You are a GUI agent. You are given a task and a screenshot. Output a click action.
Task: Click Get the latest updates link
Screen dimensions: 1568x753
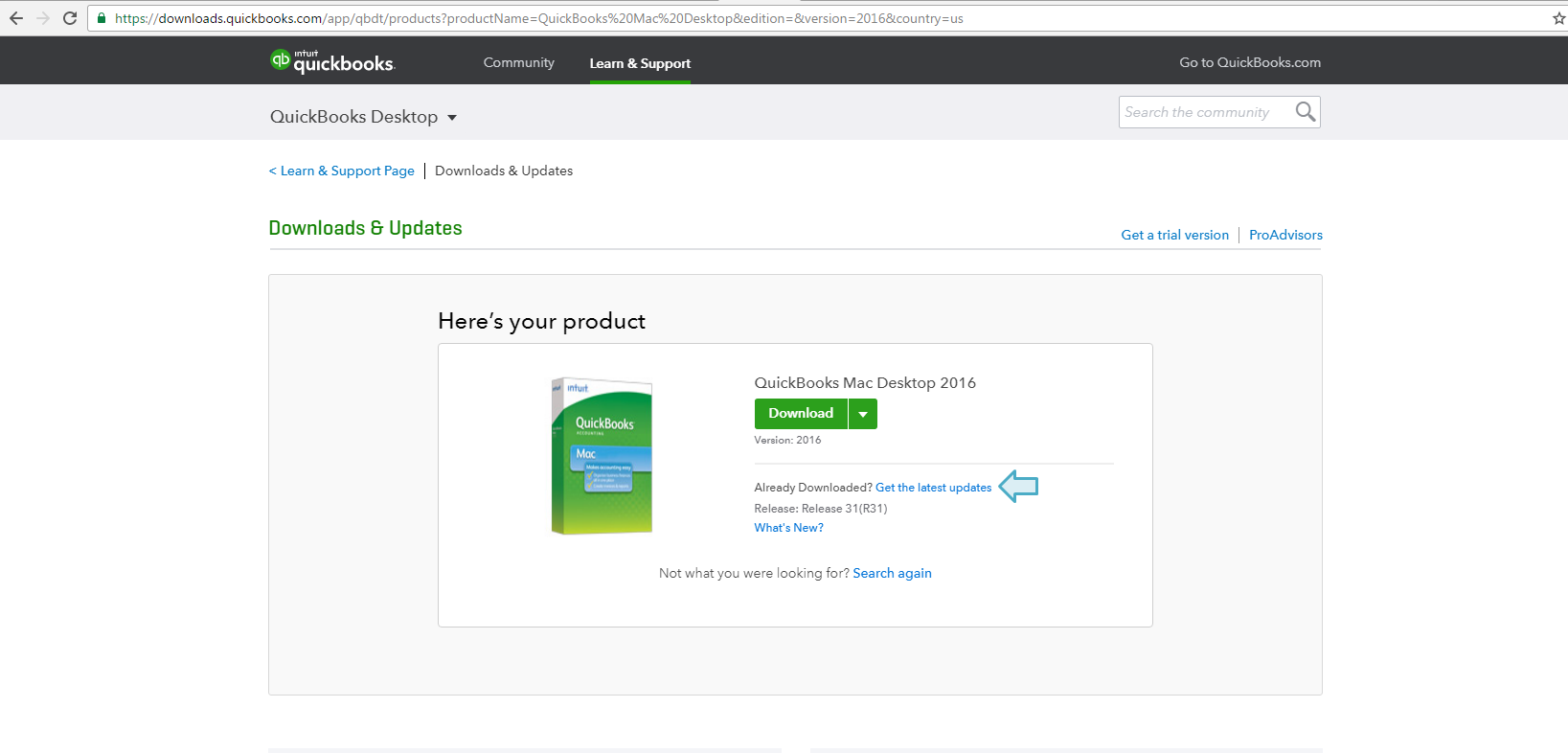coord(934,488)
